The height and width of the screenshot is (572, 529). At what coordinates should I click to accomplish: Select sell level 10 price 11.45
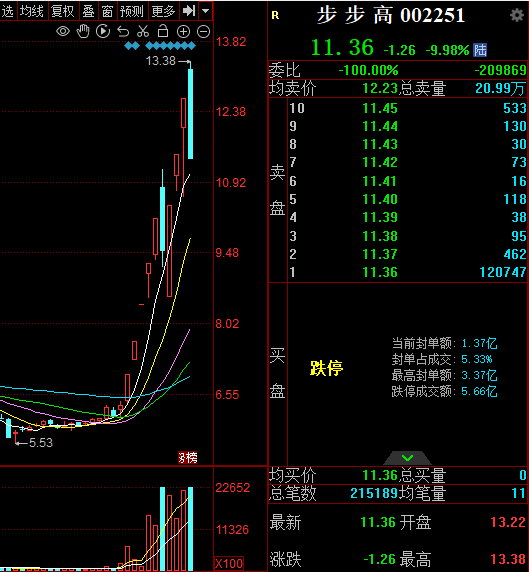(380, 108)
